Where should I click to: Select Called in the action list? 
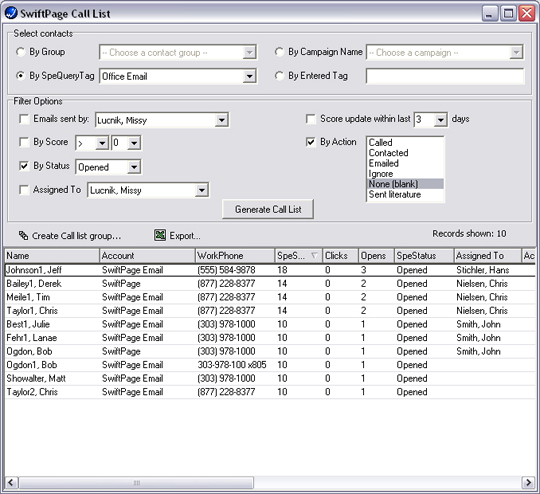(x=405, y=143)
